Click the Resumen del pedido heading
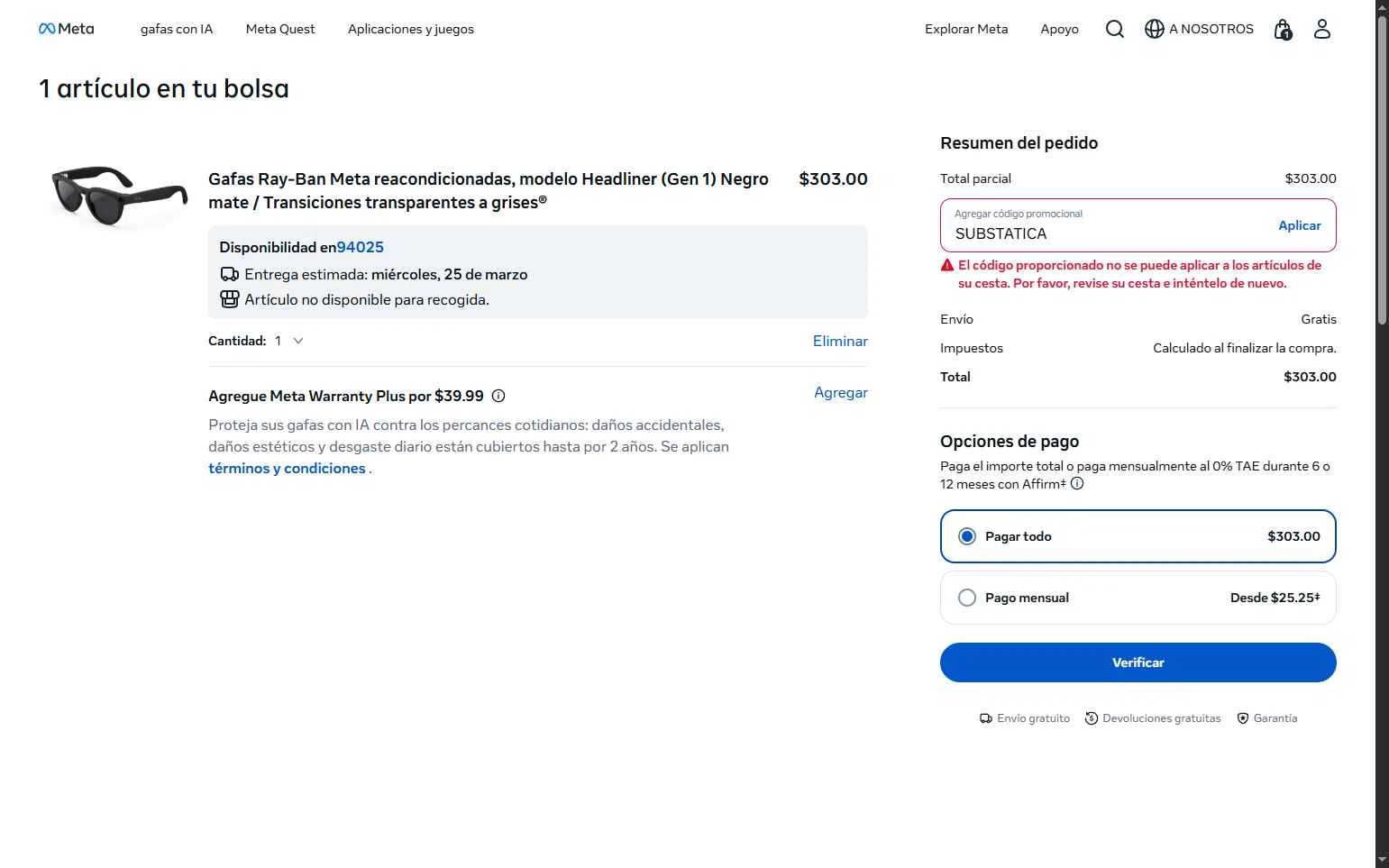Image resolution: width=1389 pixels, height=868 pixels. [x=1019, y=142]
